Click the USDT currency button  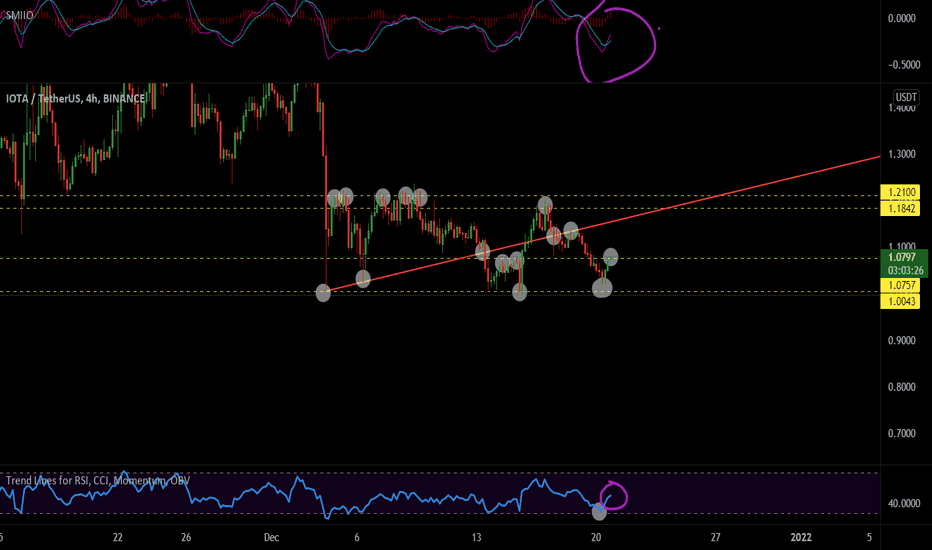pyautogui.click(x=906, y=97)
